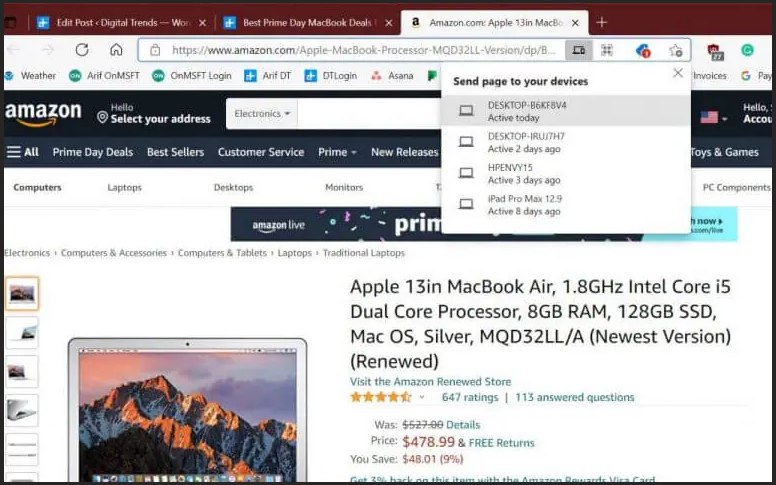Go to browser Home icon
The image size is (776, 485).
pyautogui.click(x=116, y=49)
